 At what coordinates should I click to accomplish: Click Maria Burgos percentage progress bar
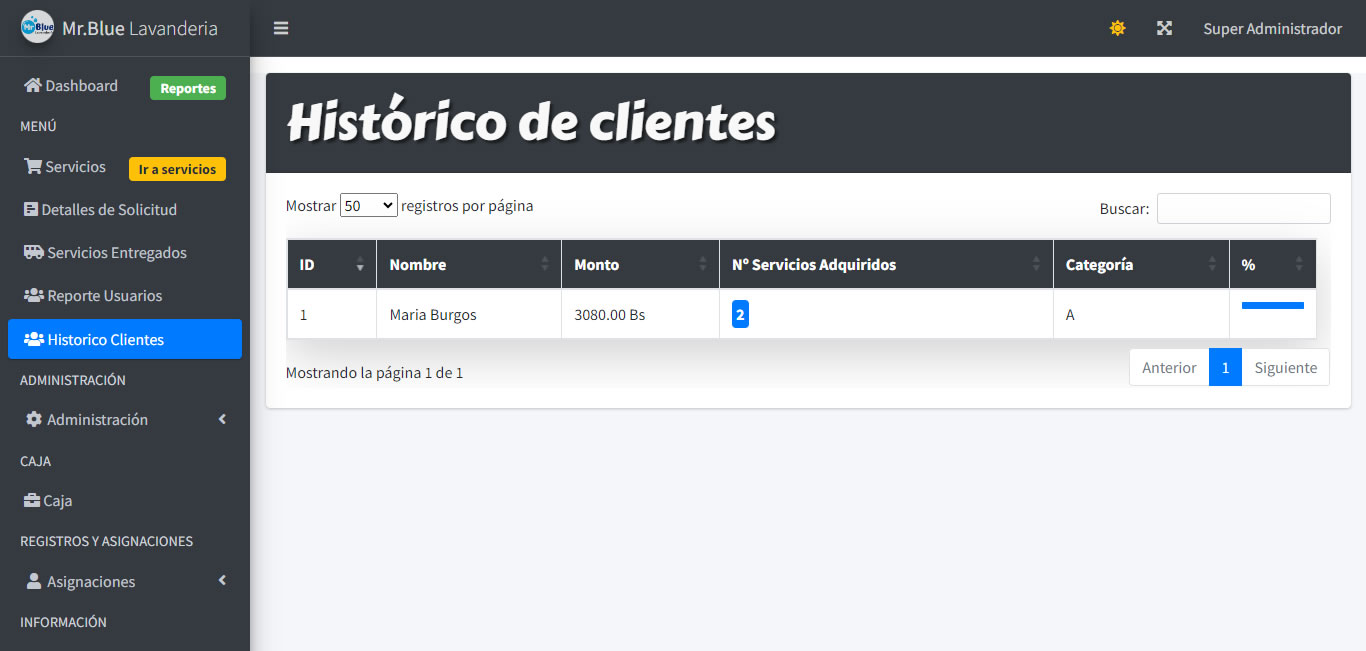(1273, 305)
